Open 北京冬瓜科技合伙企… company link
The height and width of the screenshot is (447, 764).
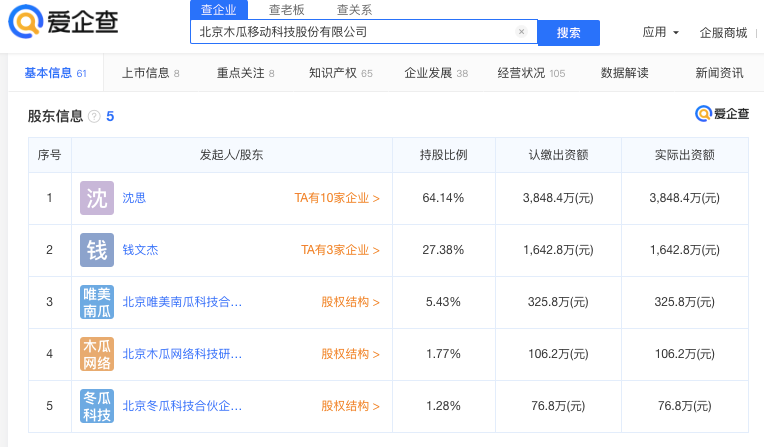click(182, 406)
